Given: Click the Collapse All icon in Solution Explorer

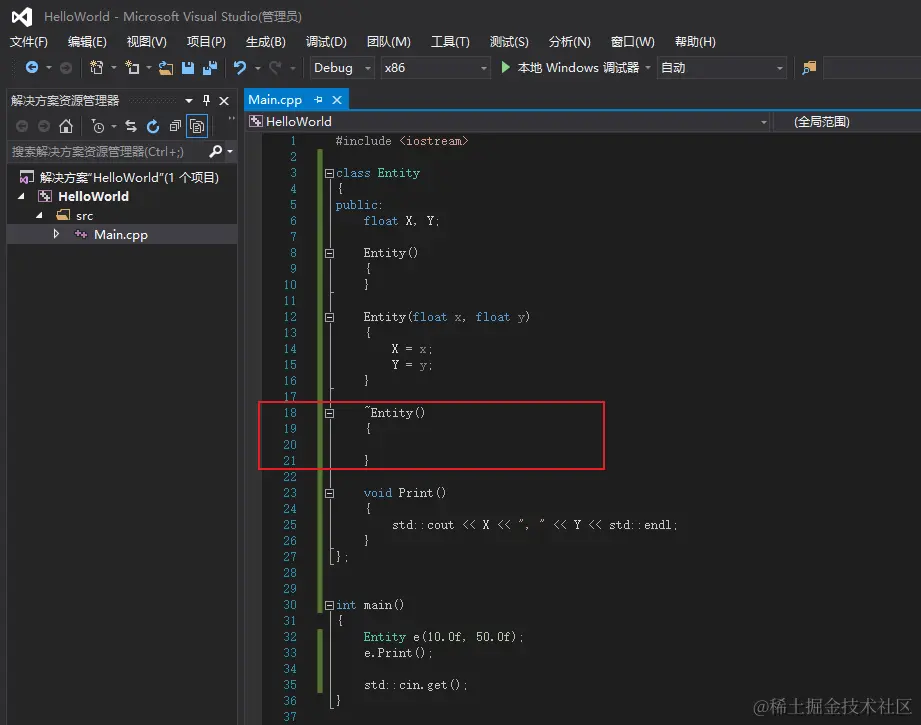Looking at the screenshot, I should 174,126.
